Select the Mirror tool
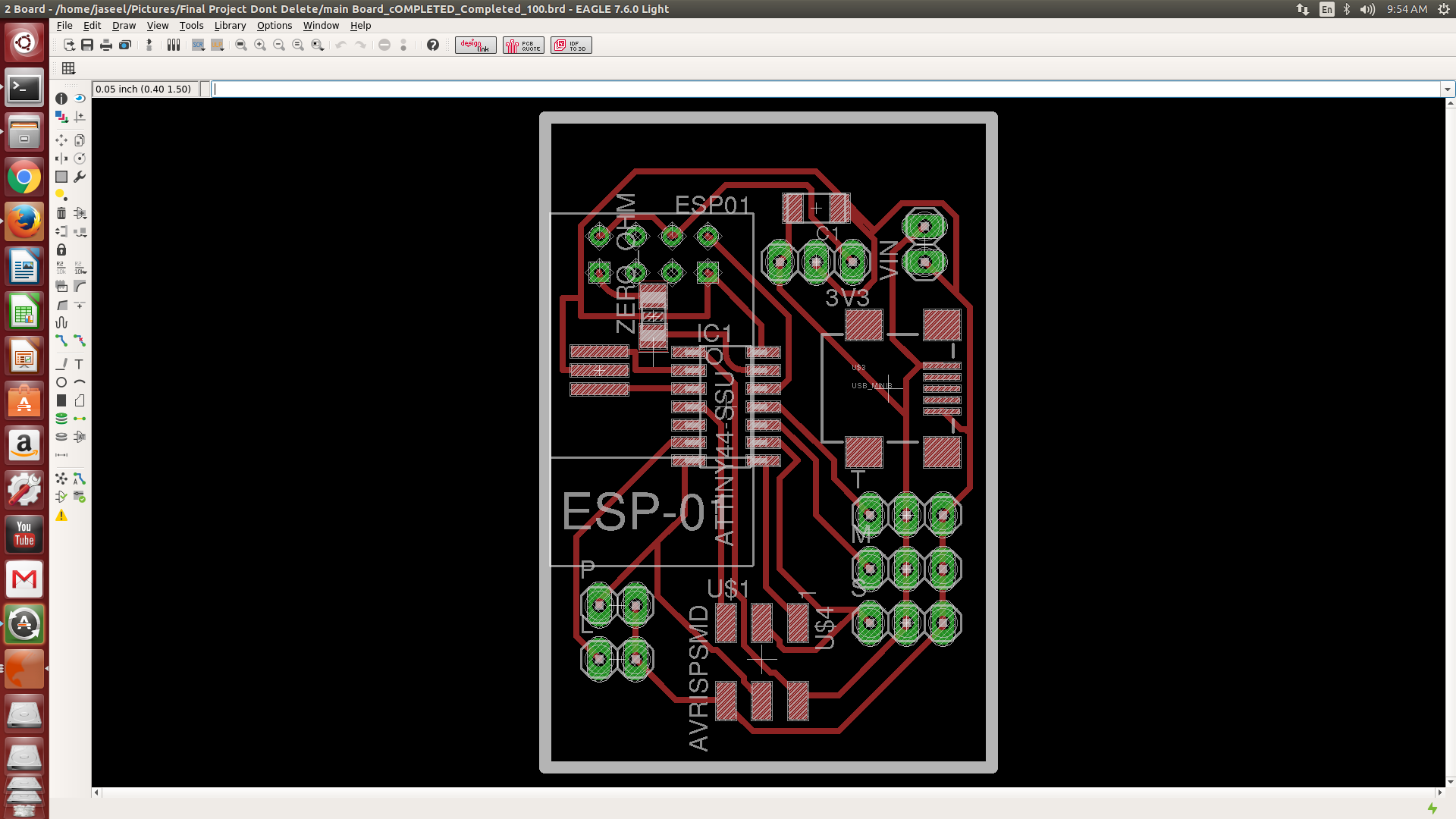Image resolution: width=1456 pixels, height=819 pixels. [61, 158]
